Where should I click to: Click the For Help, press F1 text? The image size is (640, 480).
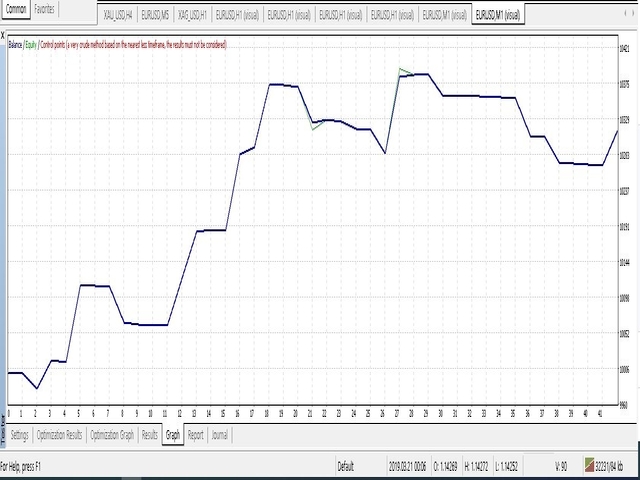20,467
